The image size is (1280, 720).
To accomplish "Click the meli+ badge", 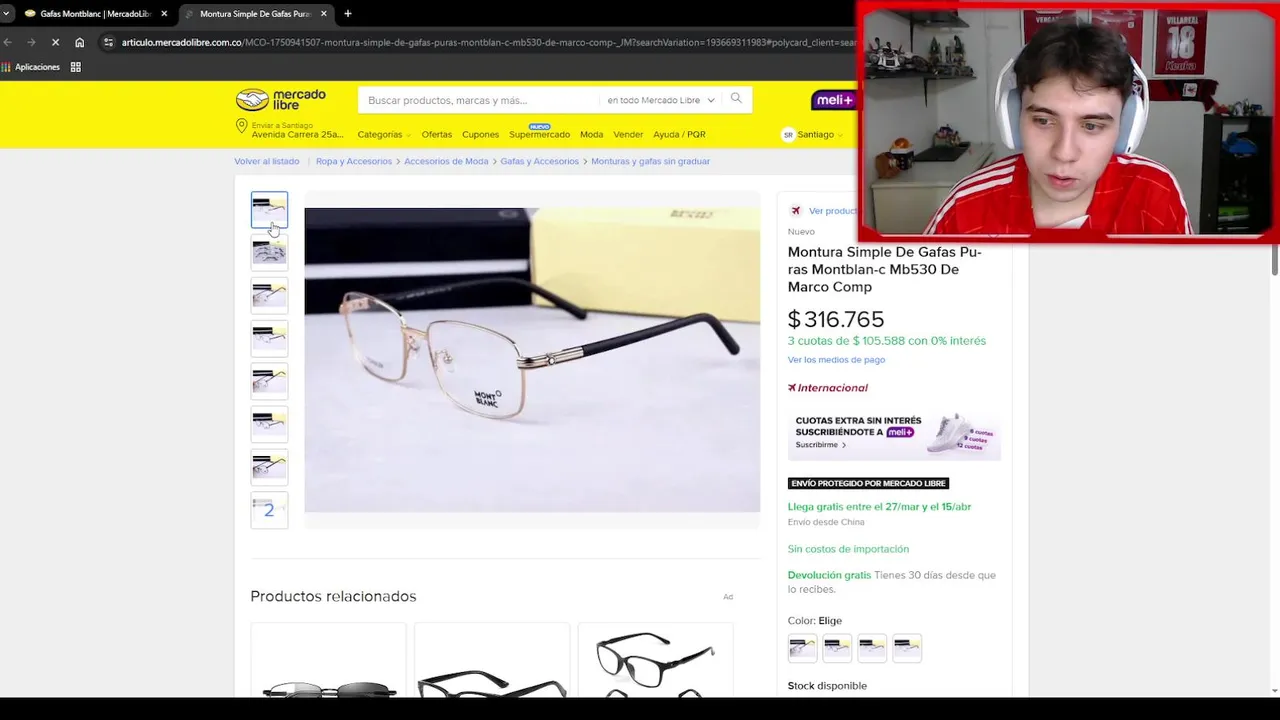I will 834,99.
